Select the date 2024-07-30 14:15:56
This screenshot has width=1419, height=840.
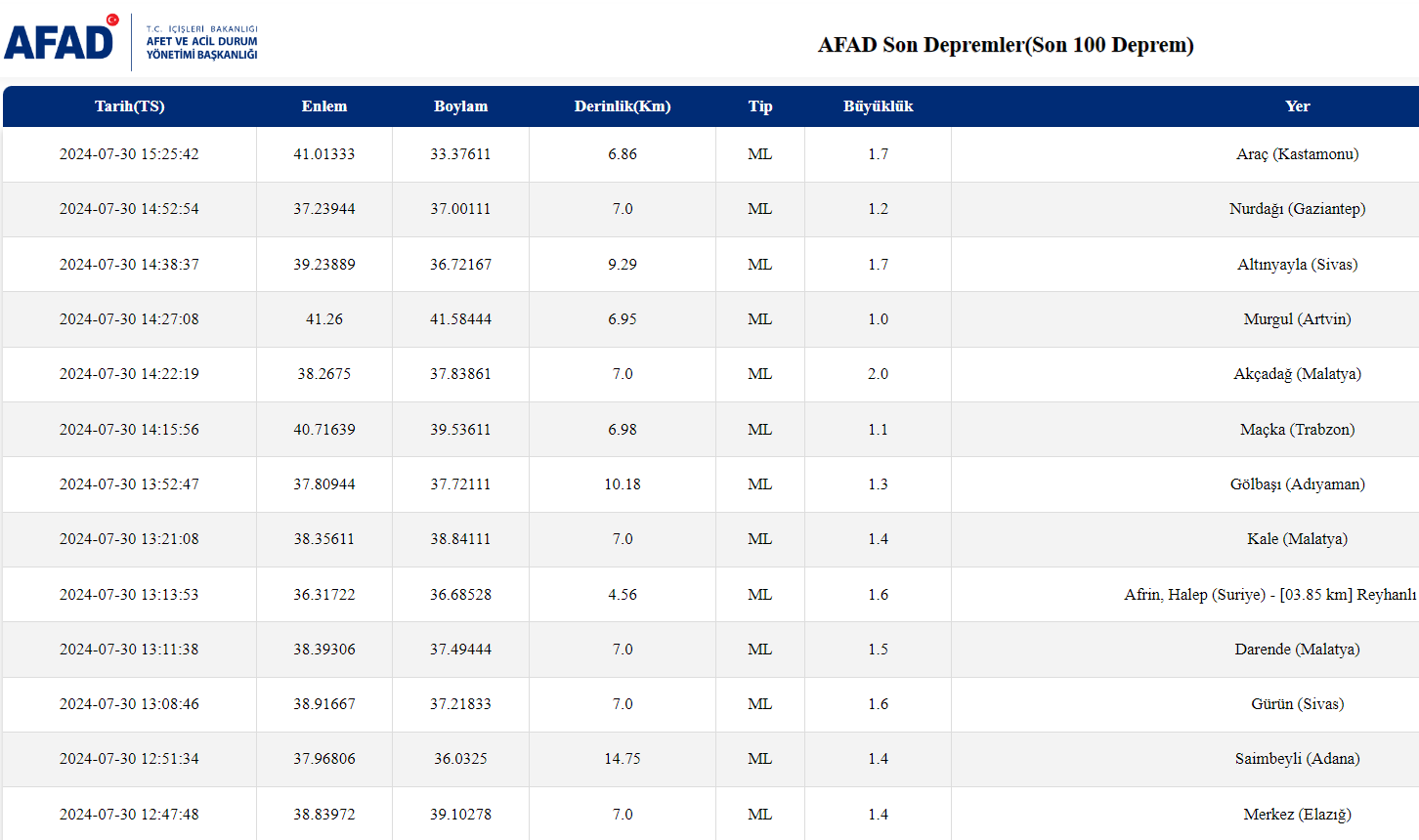click(129, 430)
